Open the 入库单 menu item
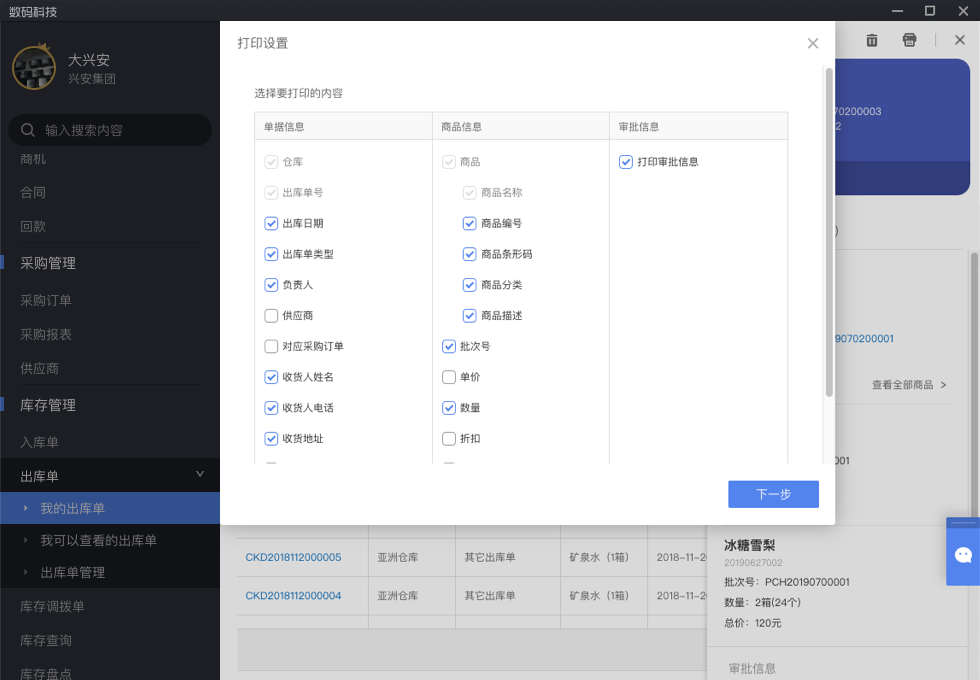The width and height of the screenshot is (980, 680). coord(40,442)
